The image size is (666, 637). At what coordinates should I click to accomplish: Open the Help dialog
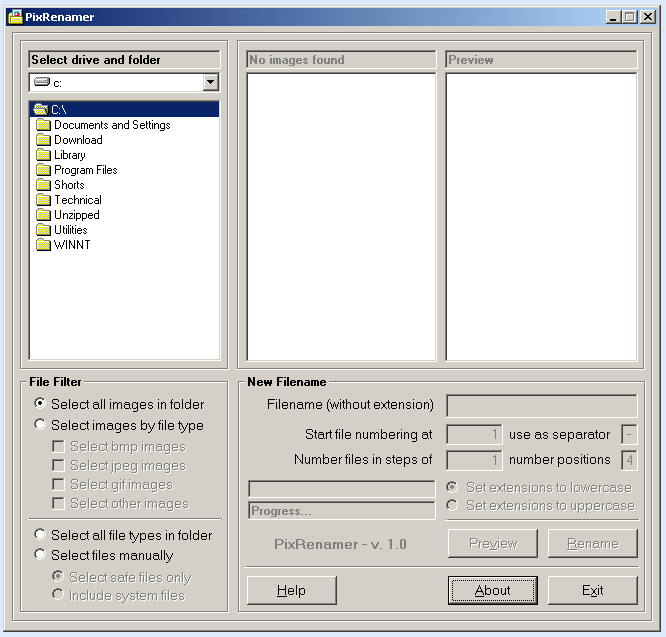point(291,590)
